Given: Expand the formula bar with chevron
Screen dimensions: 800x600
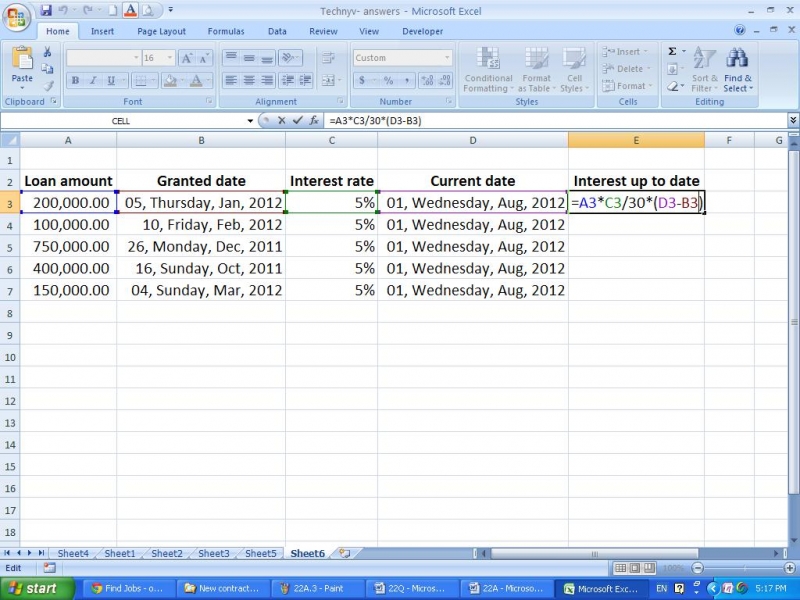Looking at the screenshot, I should pyautogui.click(x=793, y=120).
